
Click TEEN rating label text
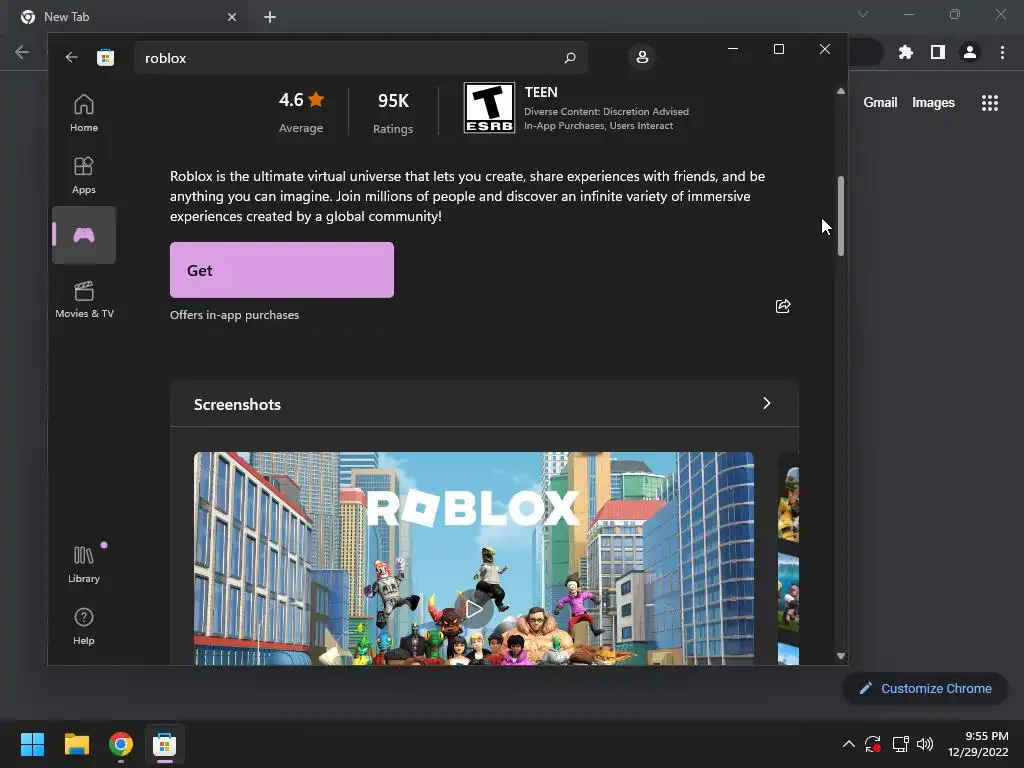pyautogui.click(x=541, y=92)
